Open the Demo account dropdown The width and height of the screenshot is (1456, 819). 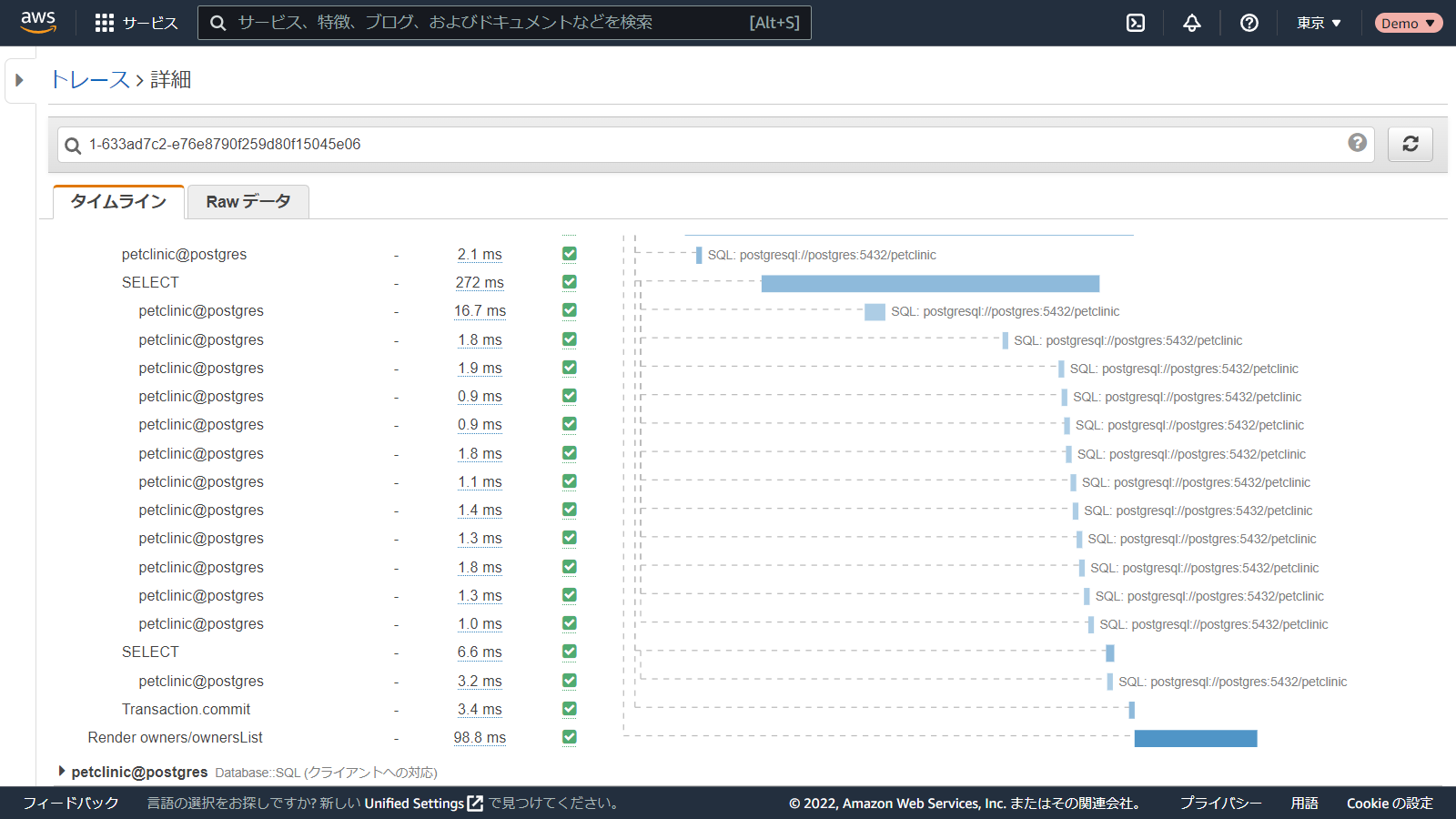tap(1408, 23)
